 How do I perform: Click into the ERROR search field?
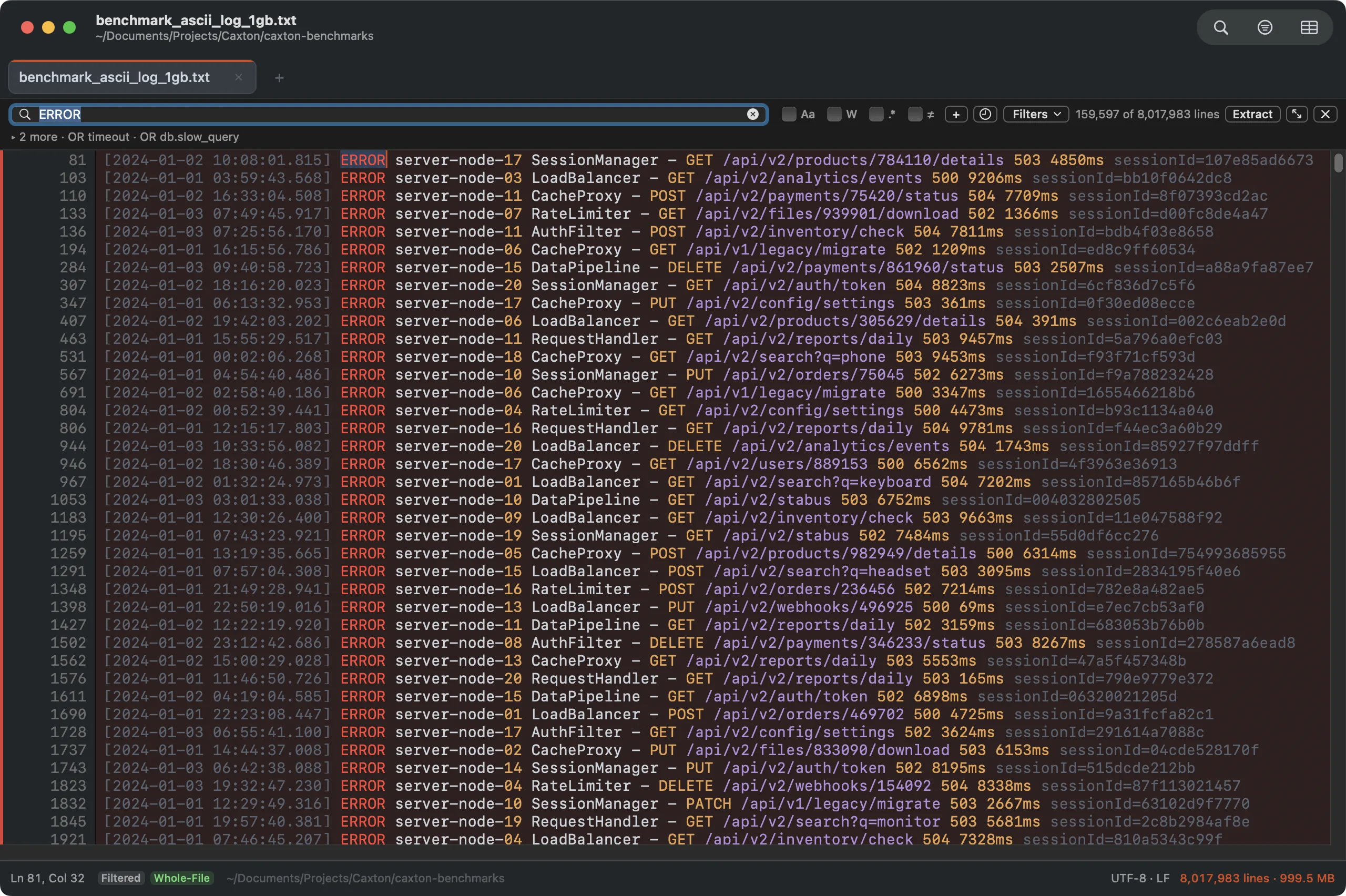click(389, 114)
